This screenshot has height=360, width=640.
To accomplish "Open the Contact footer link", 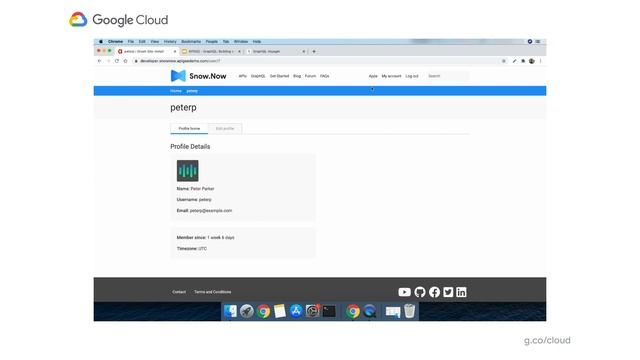I will click(179, 292).
